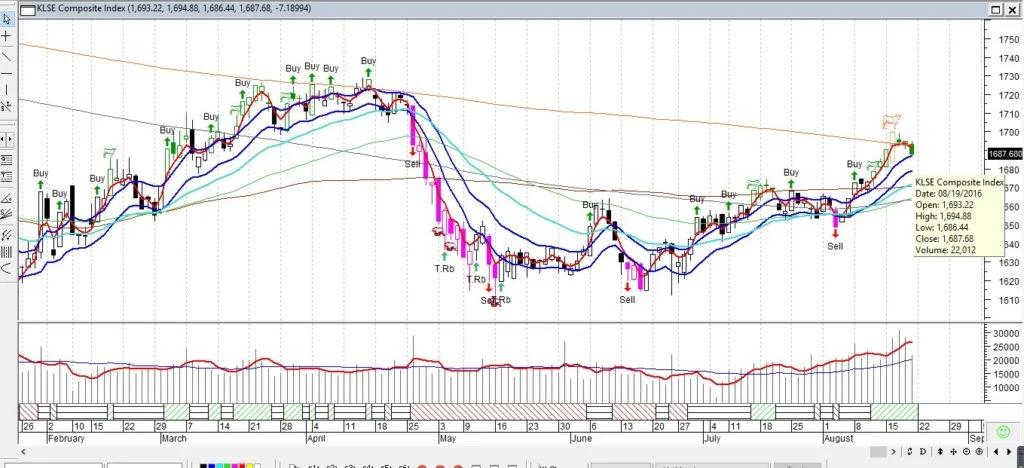Restore the chart window size
This screenshot has height=468, width=1024.
pyautogui.click(x=995, y=9)
